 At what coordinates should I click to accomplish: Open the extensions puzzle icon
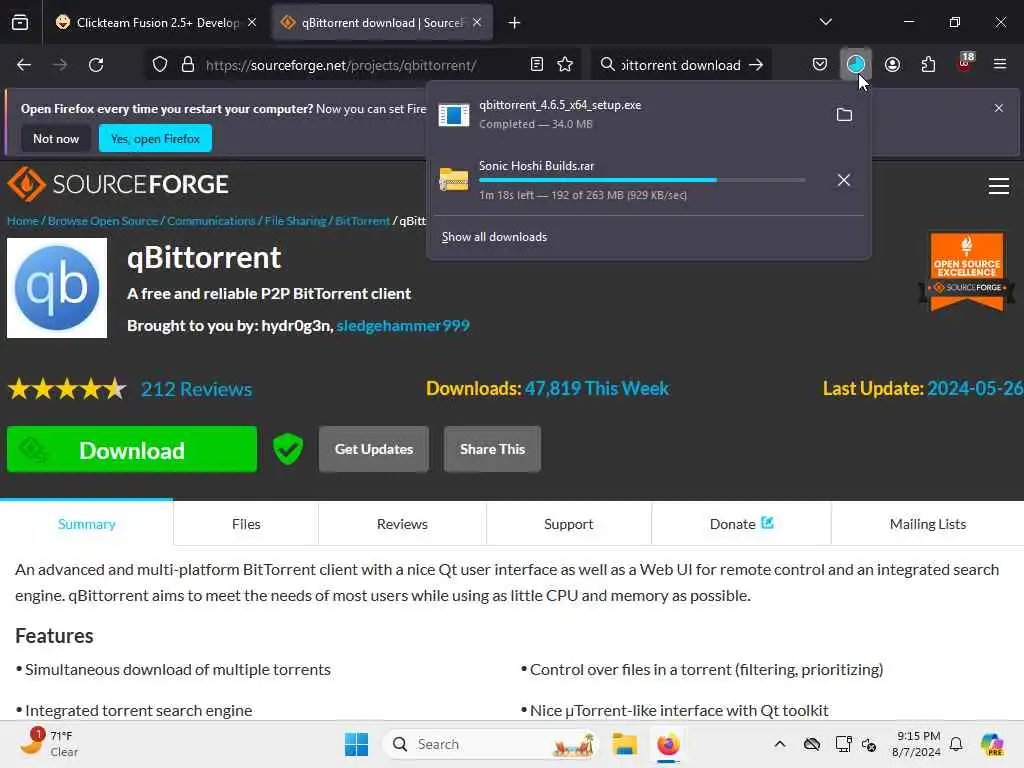pyautogui.click(x=928, y=65)
